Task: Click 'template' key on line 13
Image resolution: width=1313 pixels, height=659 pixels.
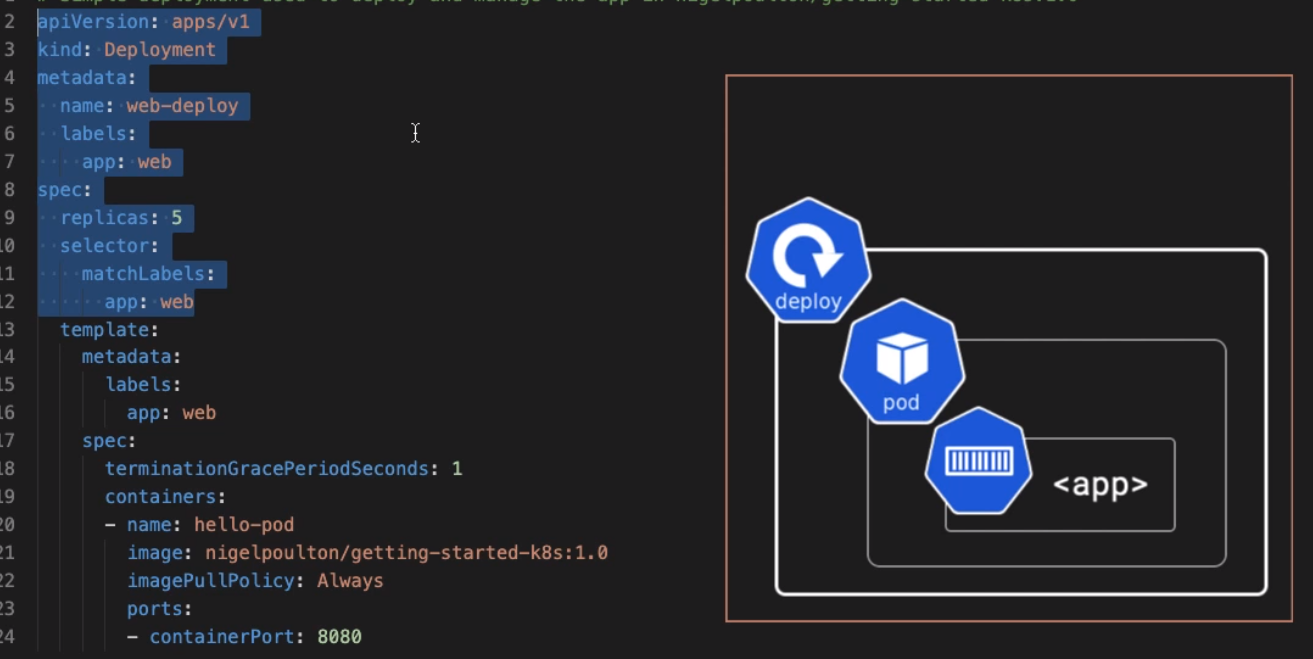Action: pos(104,329)
